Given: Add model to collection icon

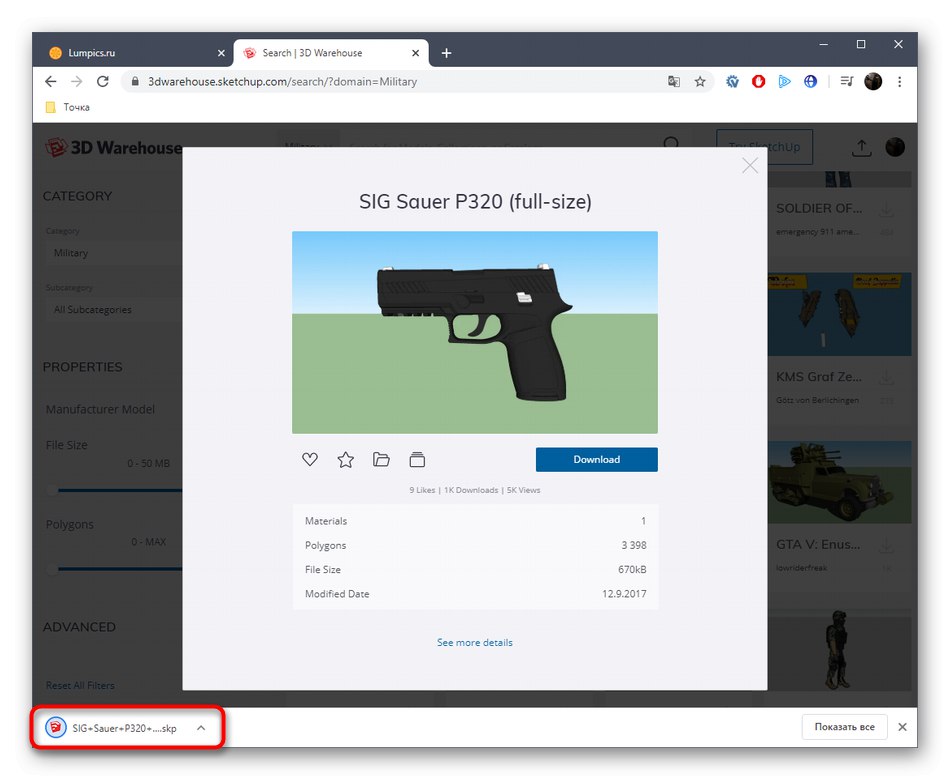Looking at the screenshot, I should pos(417,459).
